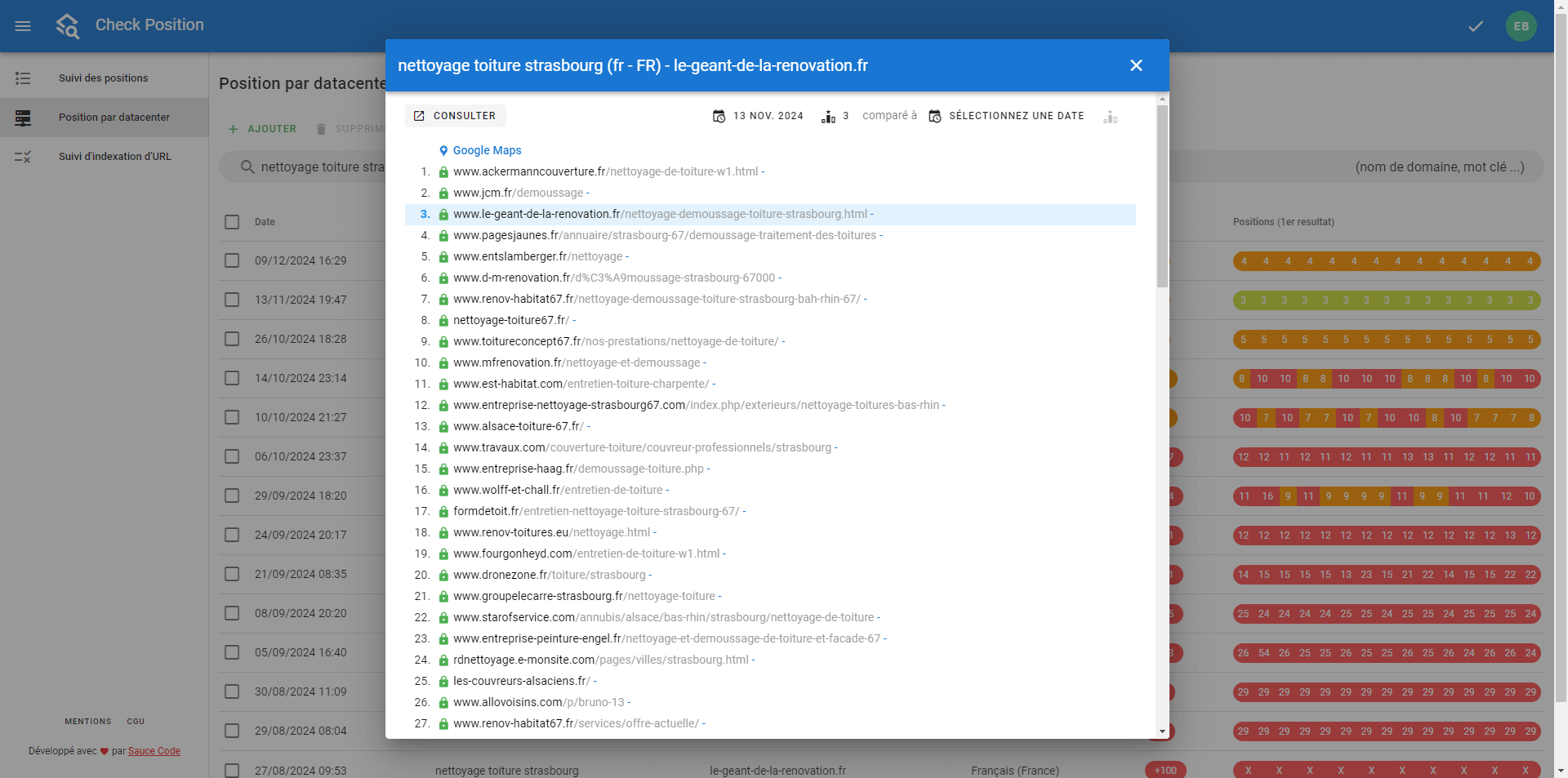Image resolution: width=1568 pixels, height=778 pixels.
Task: Click the Date column header
Action: click(x=265, y=222)
